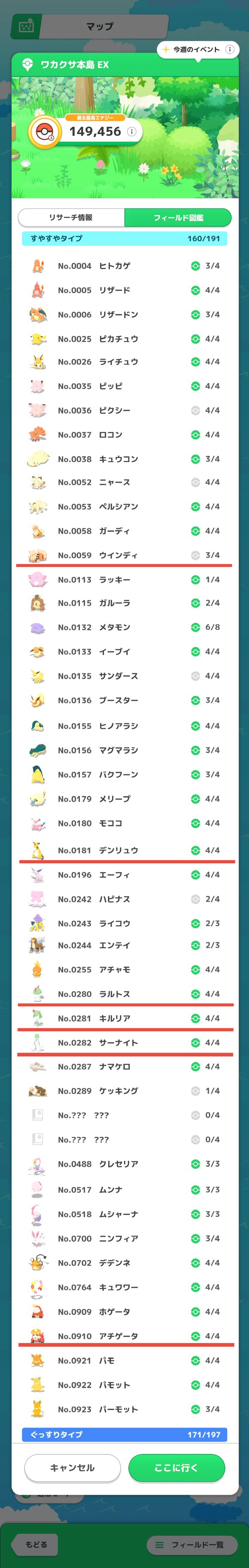Click the もどる back button
The image size is (249, 1568).
tap(35, 1544)
